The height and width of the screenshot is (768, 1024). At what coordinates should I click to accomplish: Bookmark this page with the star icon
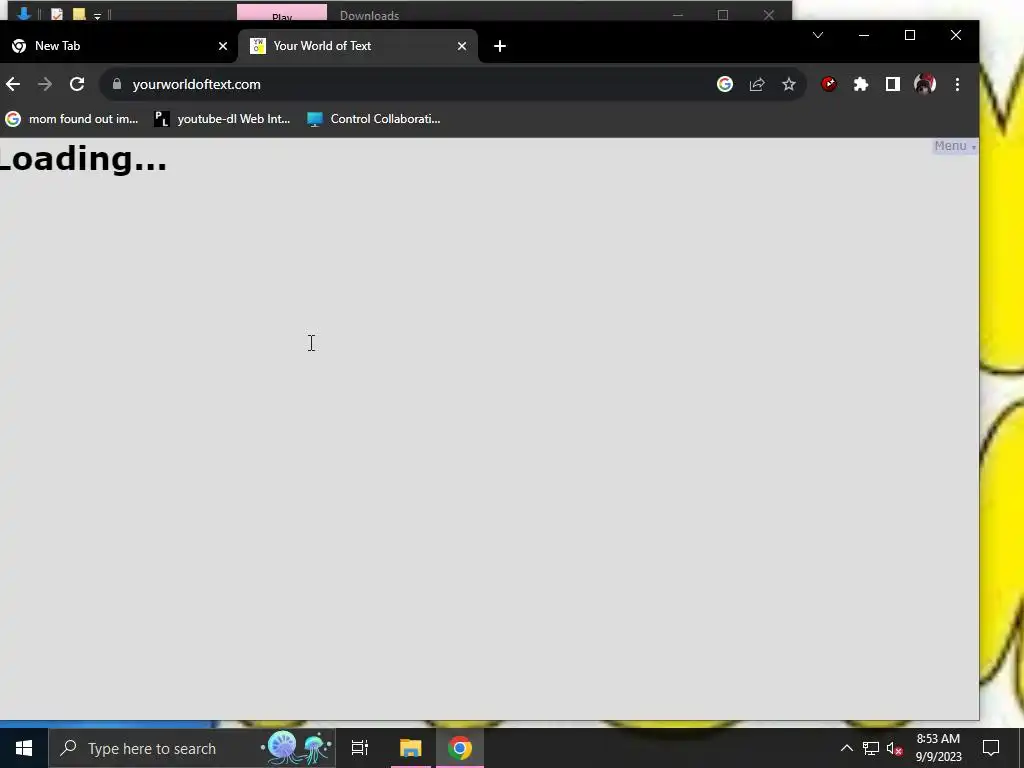point(789,84)
